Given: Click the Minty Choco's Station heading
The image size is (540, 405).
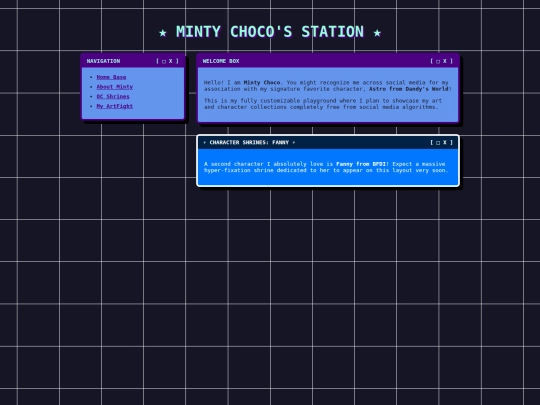Looking at the screenshot, I should coord(270,32).
